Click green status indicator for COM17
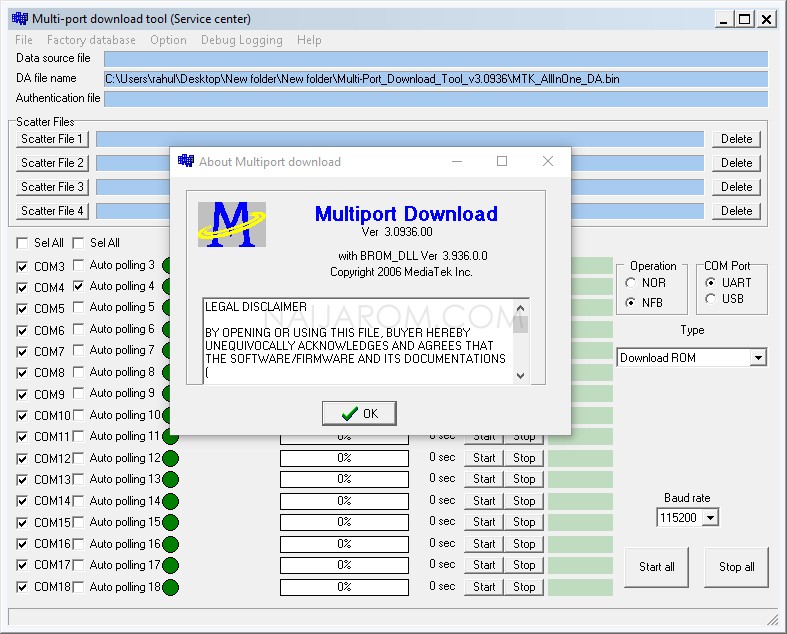Viewport: 787px width, 634px height. pyautogui.click(x=171, y=565)
